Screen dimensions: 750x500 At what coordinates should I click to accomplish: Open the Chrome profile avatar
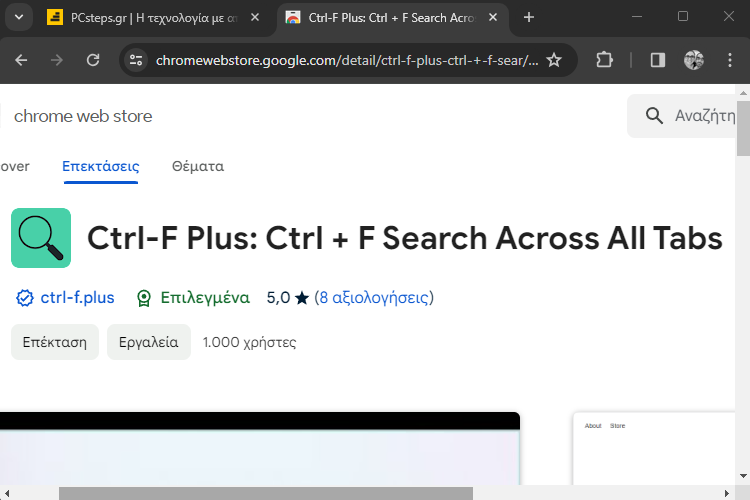tap(694, 60)
